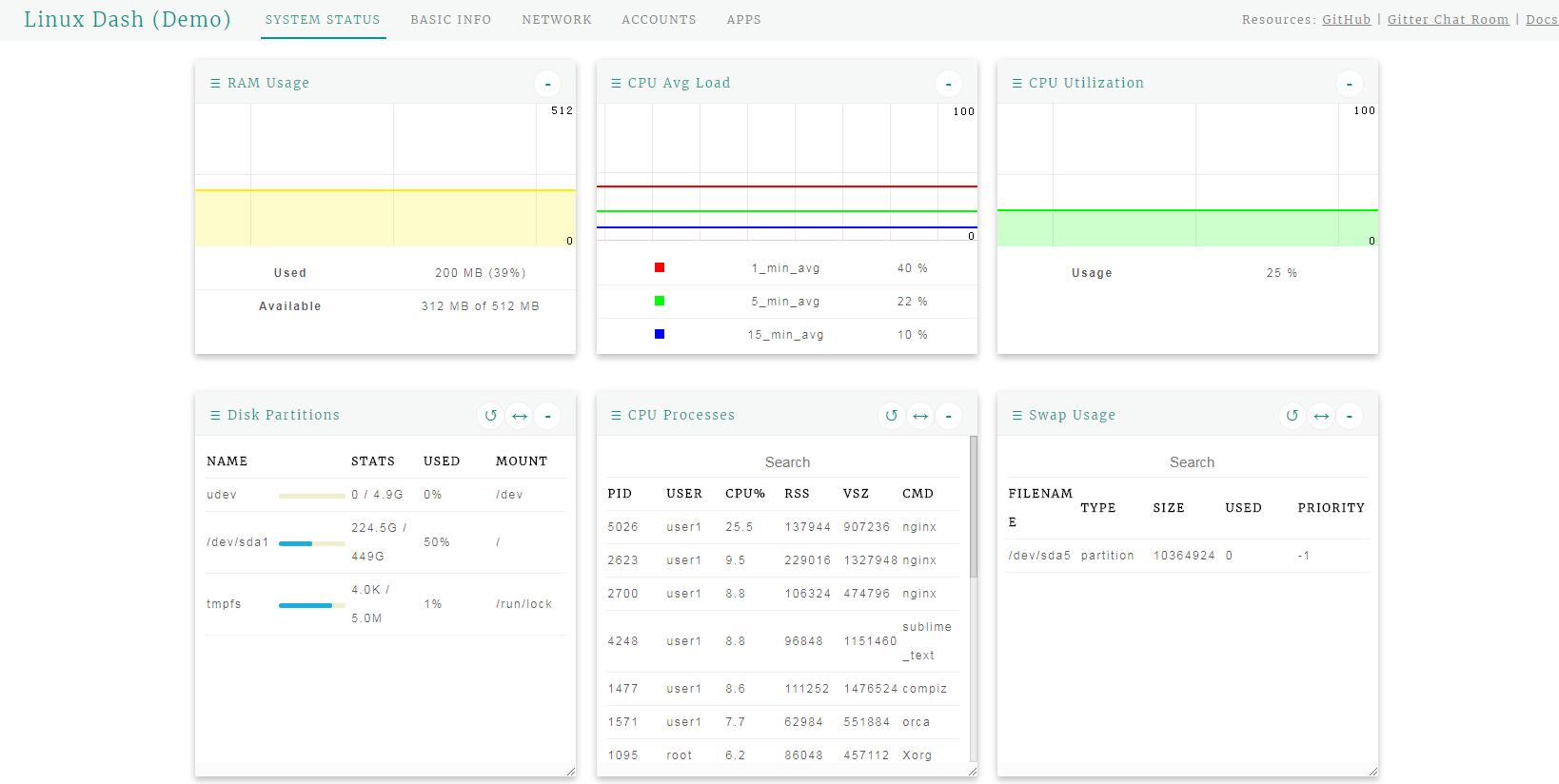Refresh the Swap Usage widget

tap(1292, 416)
